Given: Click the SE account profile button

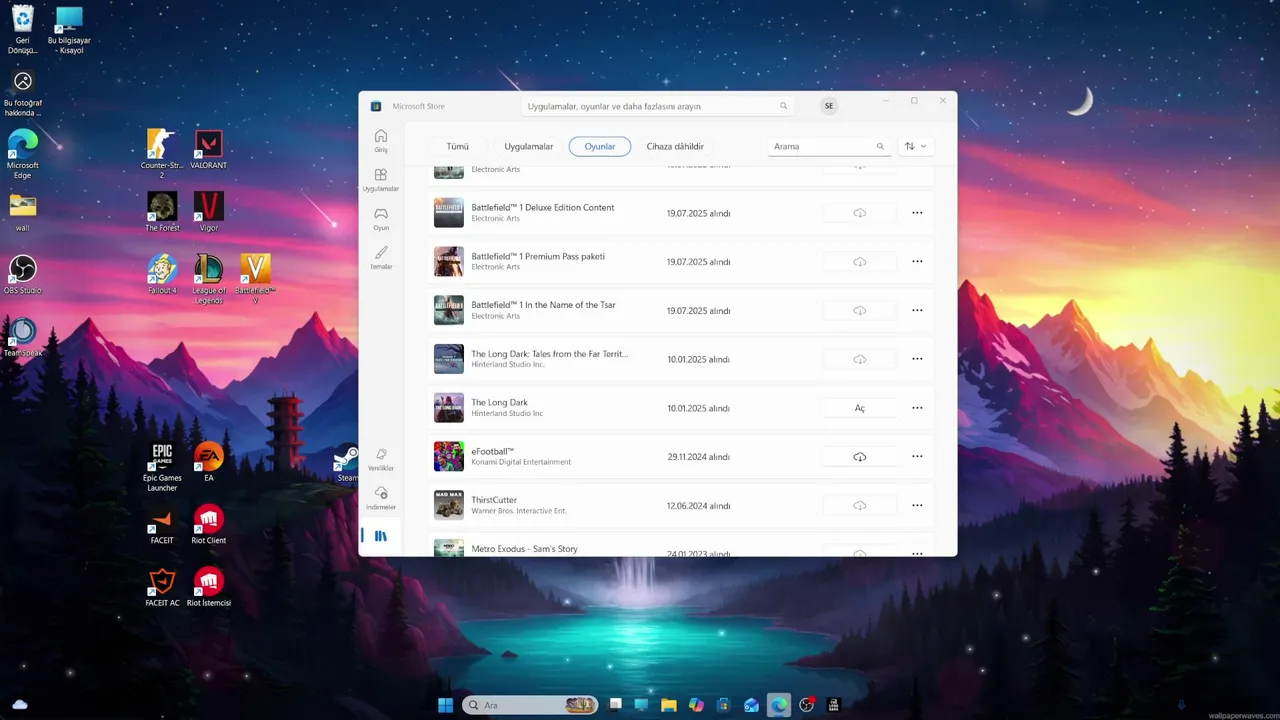Looking at the screenshot, I should [x=829, y=106].
